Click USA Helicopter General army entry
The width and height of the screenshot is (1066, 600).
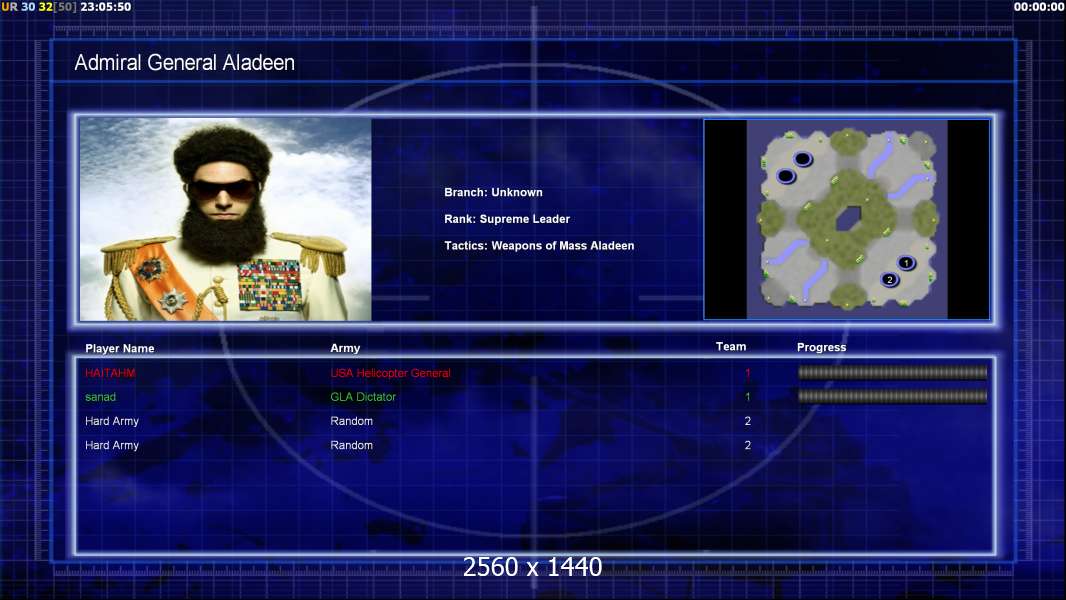pos(390,373)
